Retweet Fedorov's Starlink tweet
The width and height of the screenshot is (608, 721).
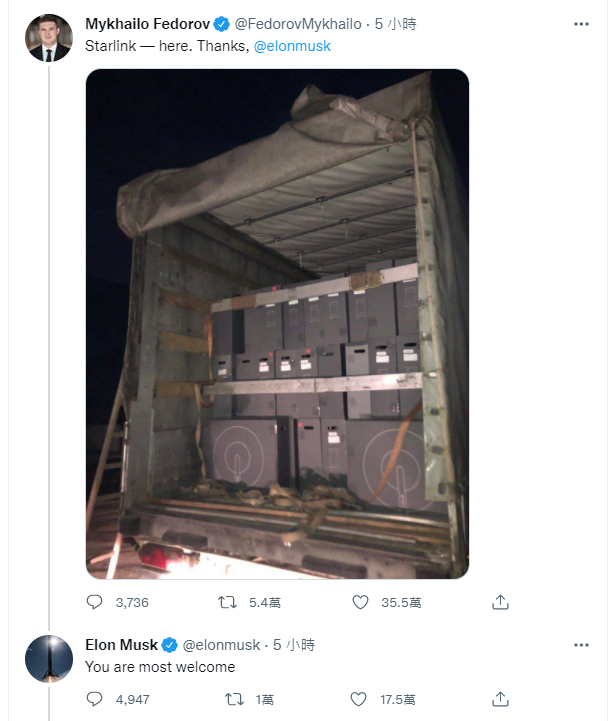pos(228,602)
